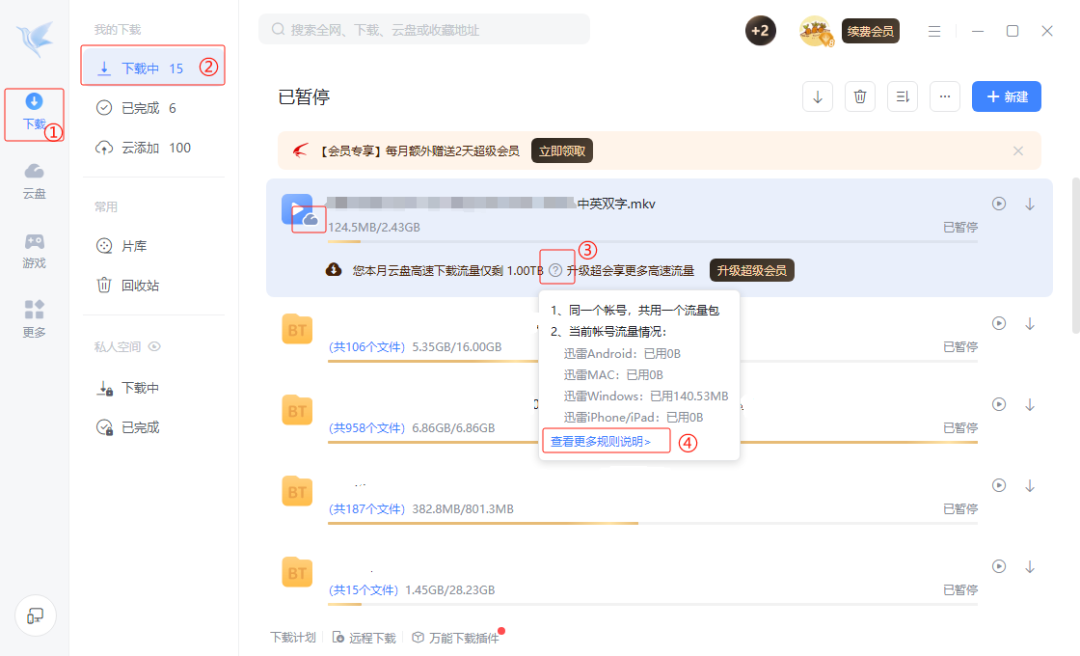Open the hamburger main menu
Screen dimensions: 1080x656
point(934,31)
